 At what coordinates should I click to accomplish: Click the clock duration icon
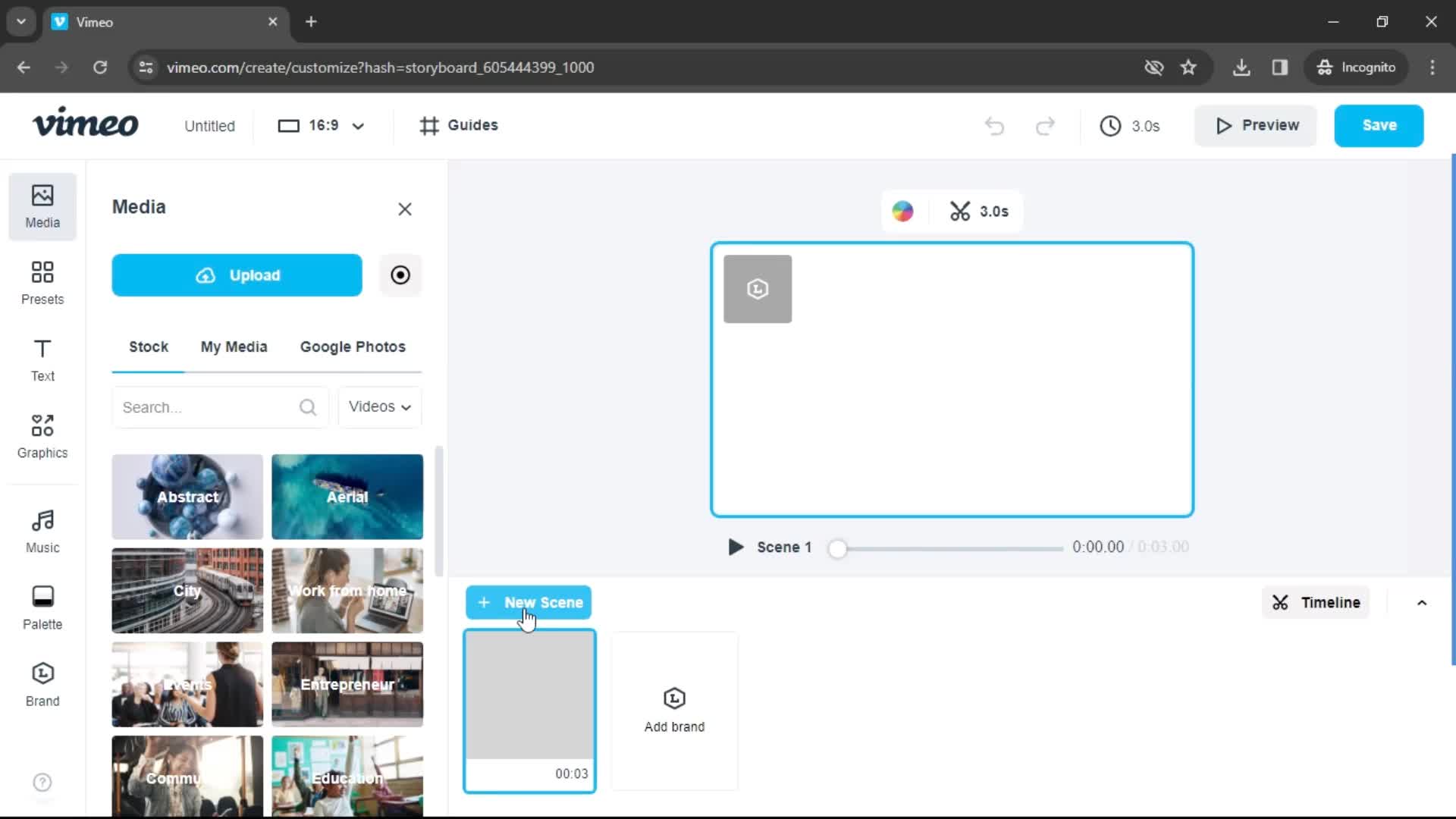click(x=1110, y=125)
